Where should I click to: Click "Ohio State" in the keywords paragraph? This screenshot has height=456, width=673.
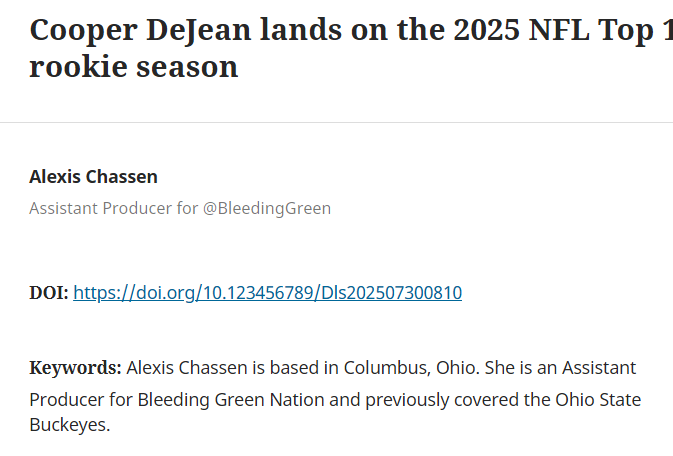tap(598, 400)
